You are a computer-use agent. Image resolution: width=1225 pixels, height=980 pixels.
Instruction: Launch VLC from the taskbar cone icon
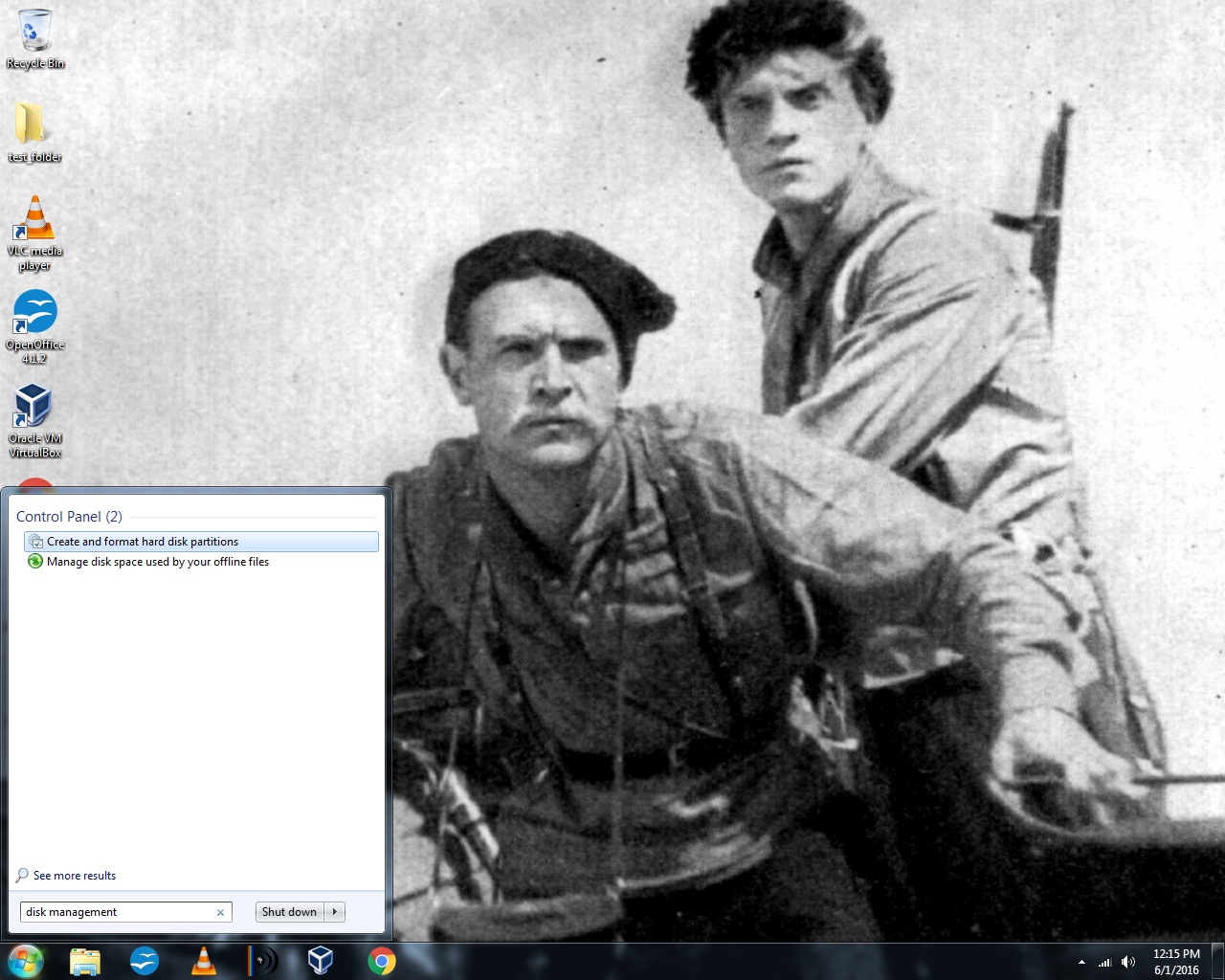coord(204,961)
